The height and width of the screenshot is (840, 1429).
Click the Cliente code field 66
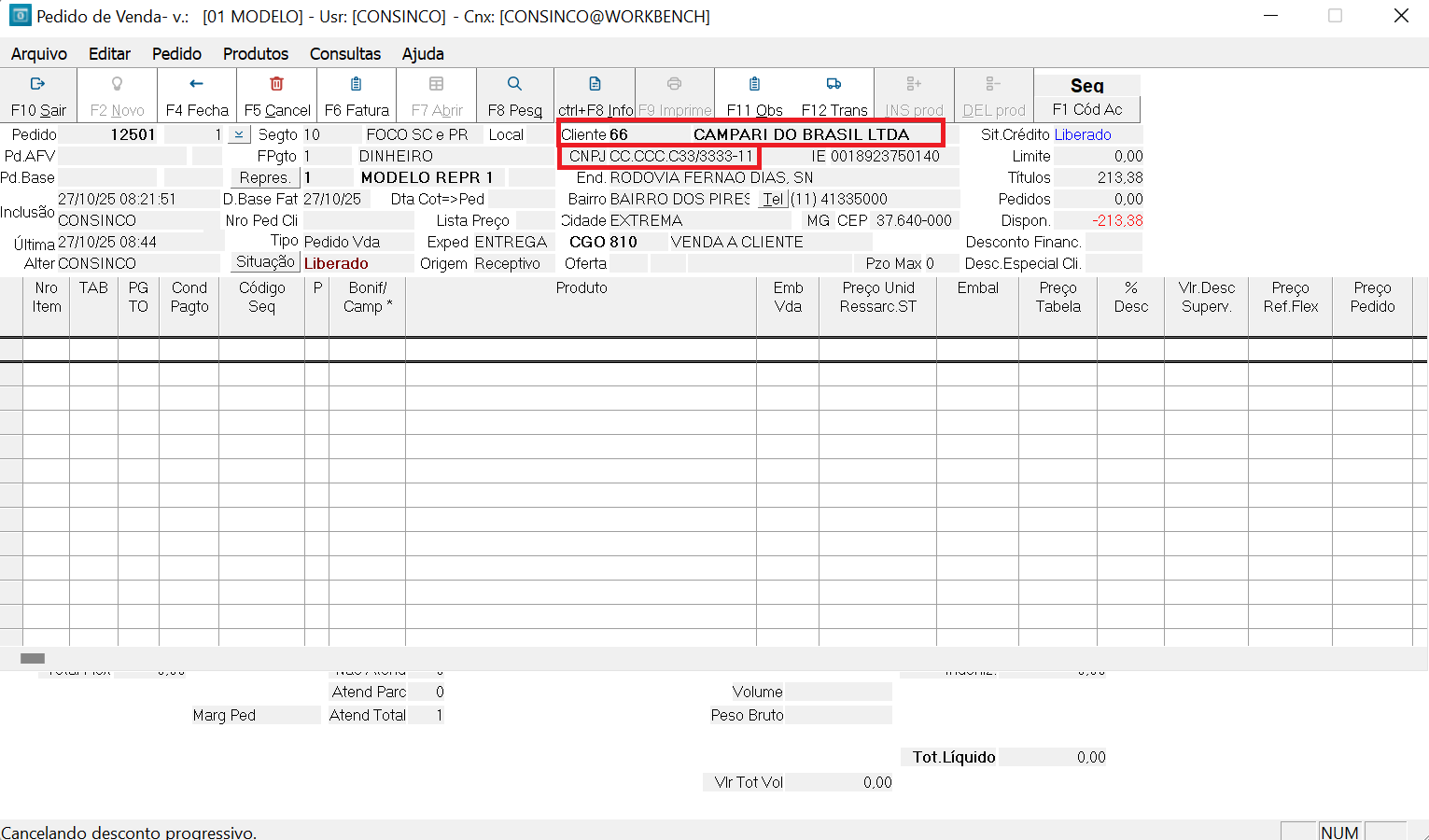(x=649, y=134)
